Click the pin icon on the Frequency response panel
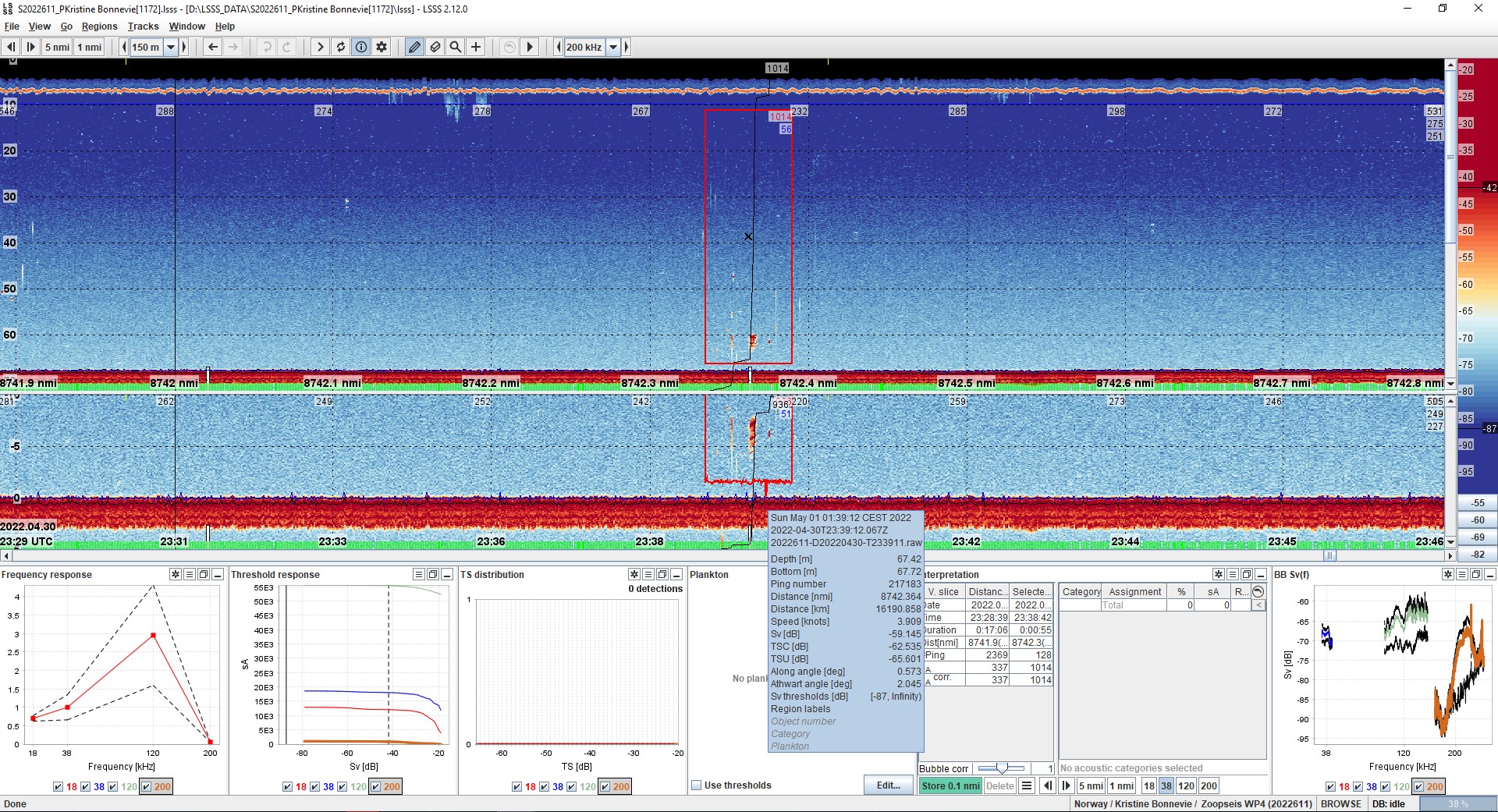The width and height of the screenshot is (1498, 812). (x=175, y=574)
